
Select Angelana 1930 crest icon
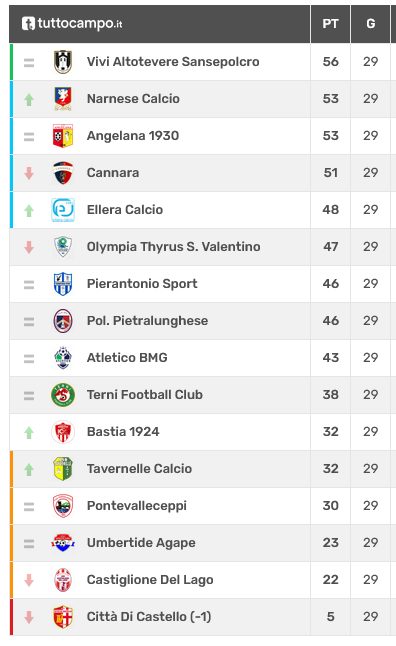pyautogui.click(x=63, y=136)
